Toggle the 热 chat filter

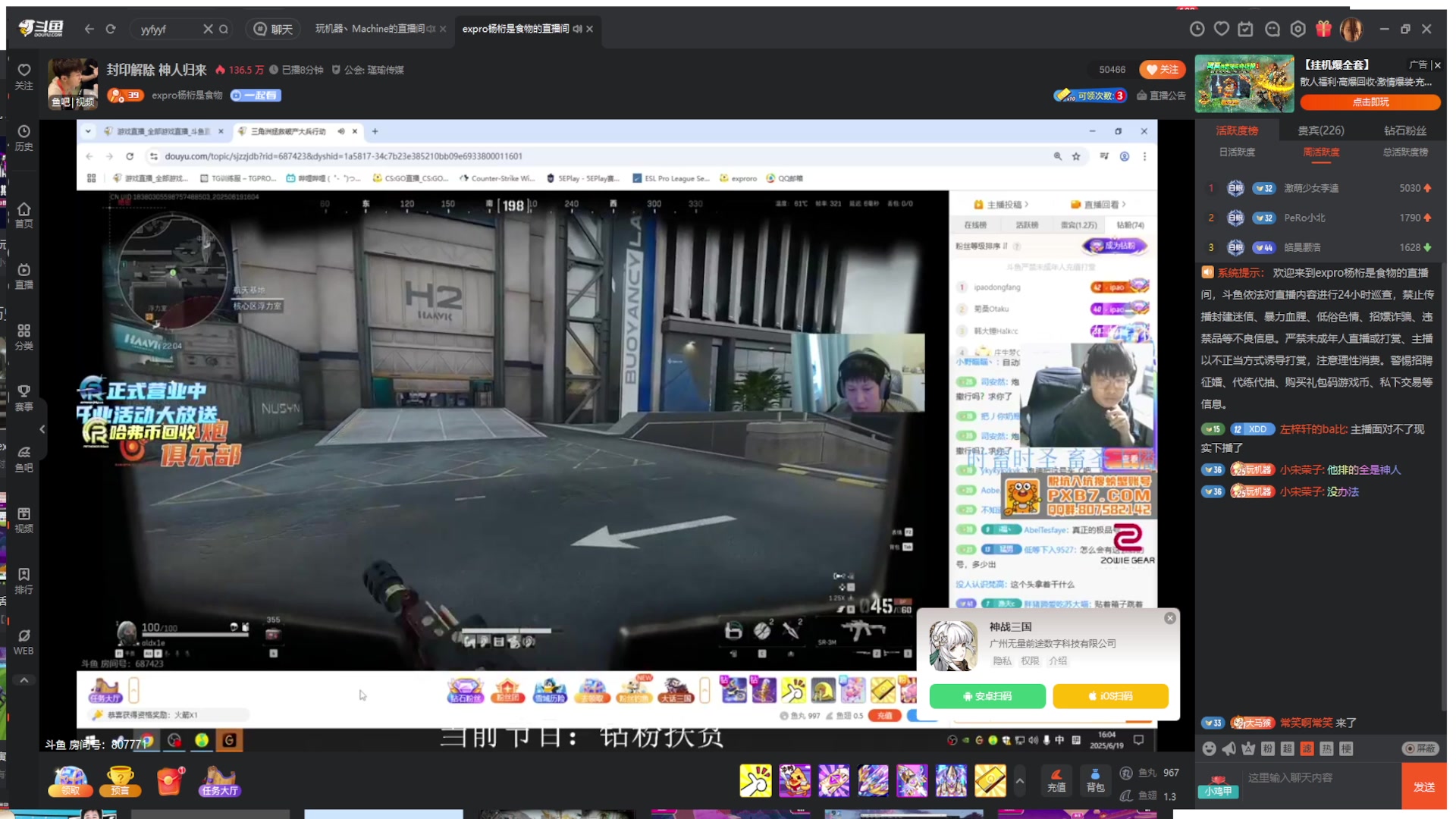[1326, 749]
